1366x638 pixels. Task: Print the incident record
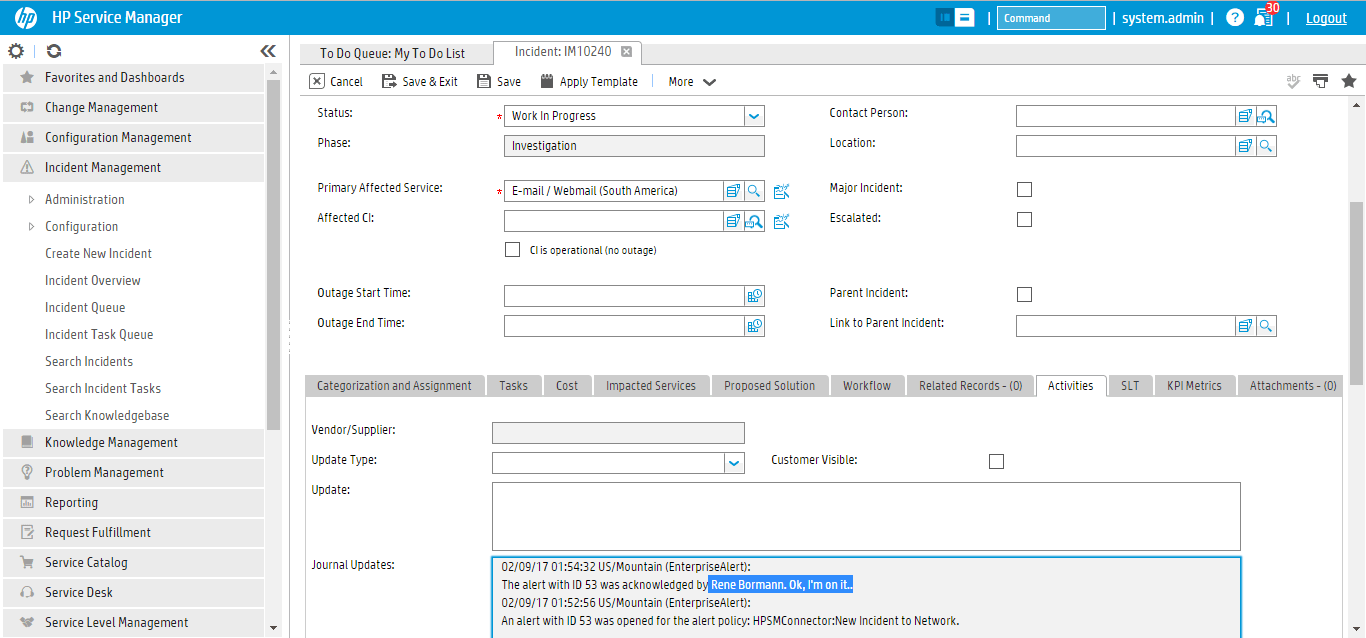[1321, 81]
